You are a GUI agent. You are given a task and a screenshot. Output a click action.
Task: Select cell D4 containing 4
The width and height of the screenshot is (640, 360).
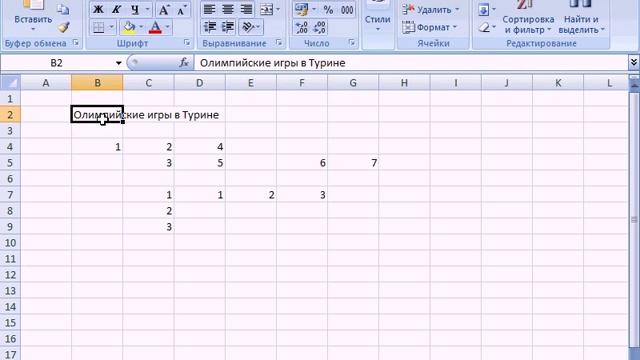pos(200,147)
